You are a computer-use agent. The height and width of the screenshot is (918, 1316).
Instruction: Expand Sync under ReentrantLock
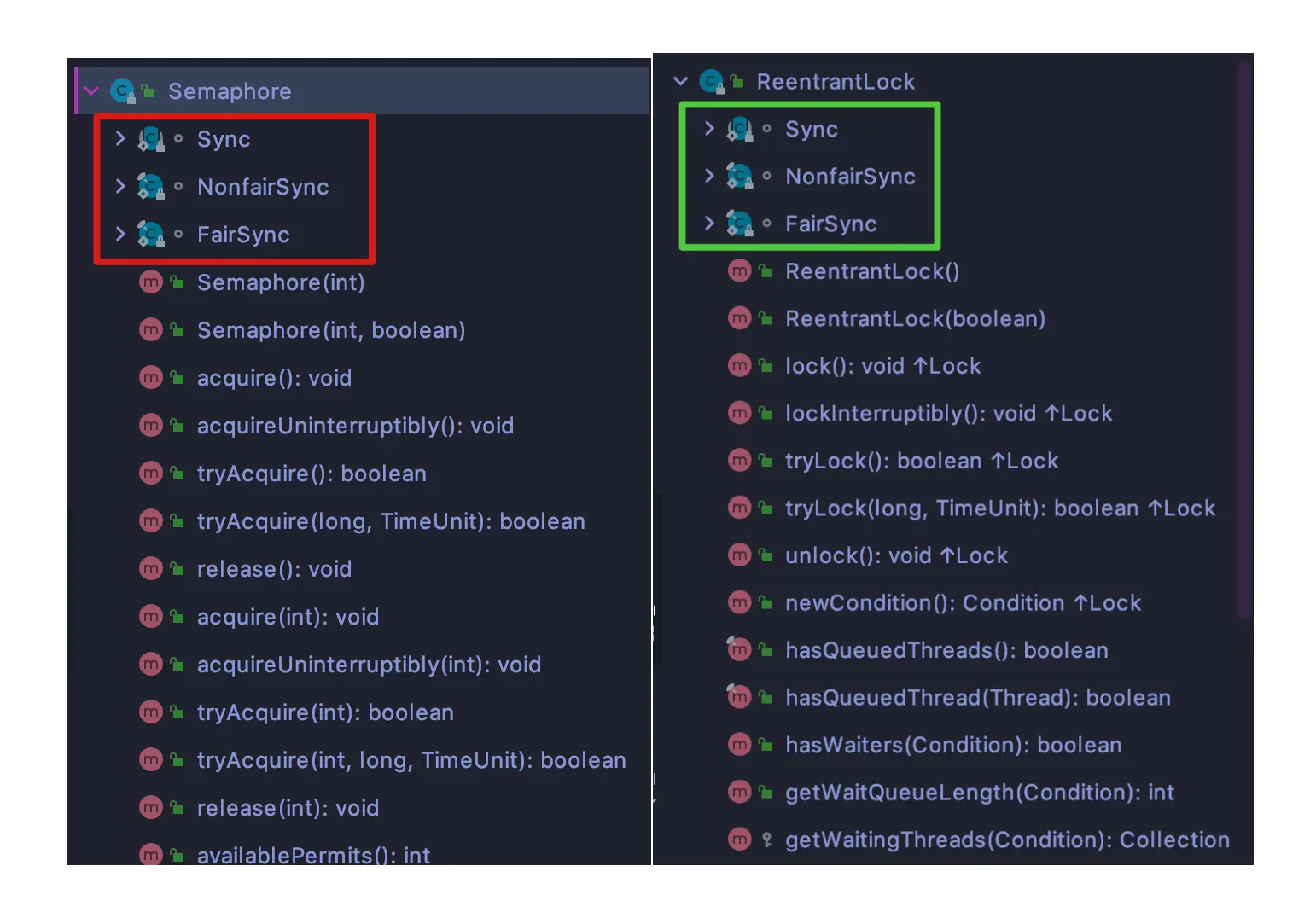(708, 128)
